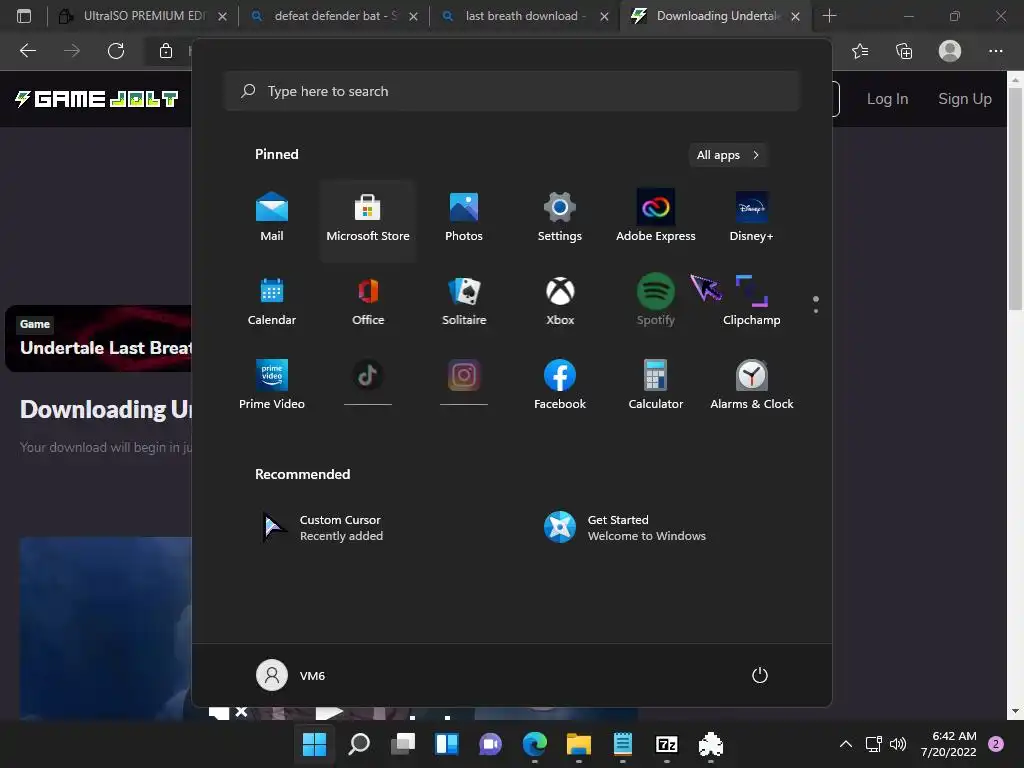Focus the Type here to search box
Screen dimensions: 1024x768
click(512, 91)
